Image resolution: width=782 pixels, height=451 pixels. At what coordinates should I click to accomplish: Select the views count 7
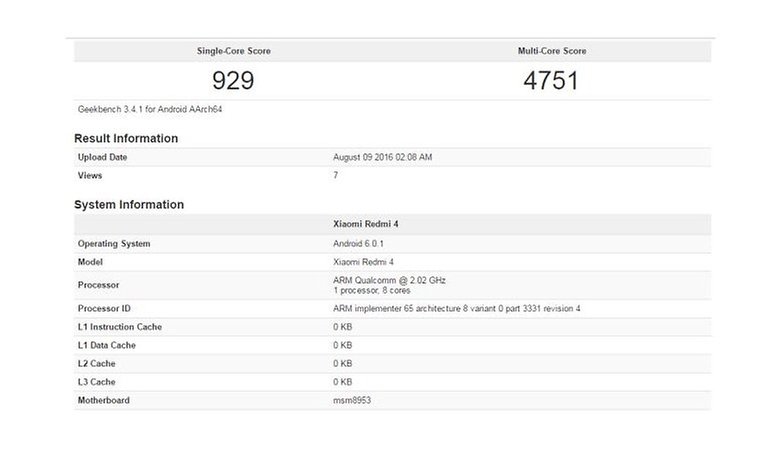pos(336,176)
